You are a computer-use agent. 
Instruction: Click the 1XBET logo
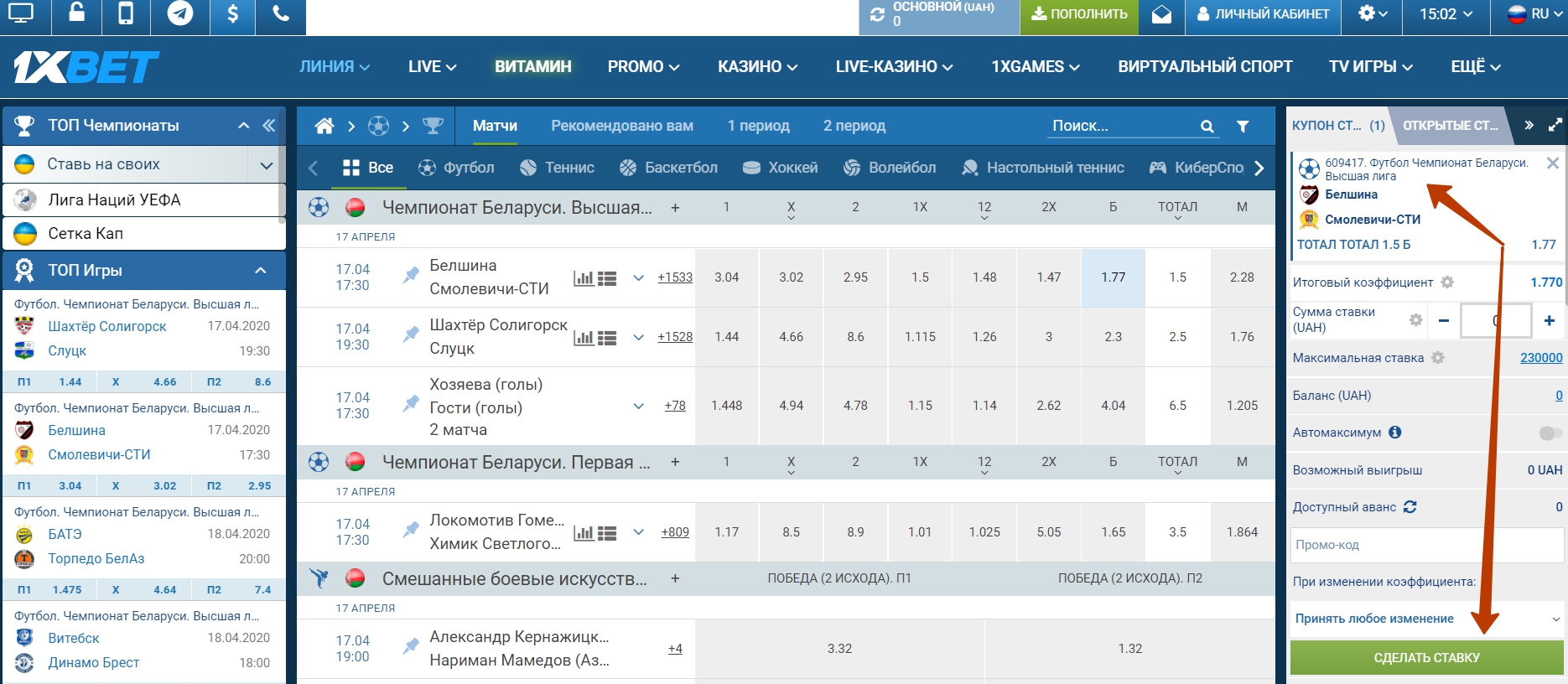pos(86,67)
